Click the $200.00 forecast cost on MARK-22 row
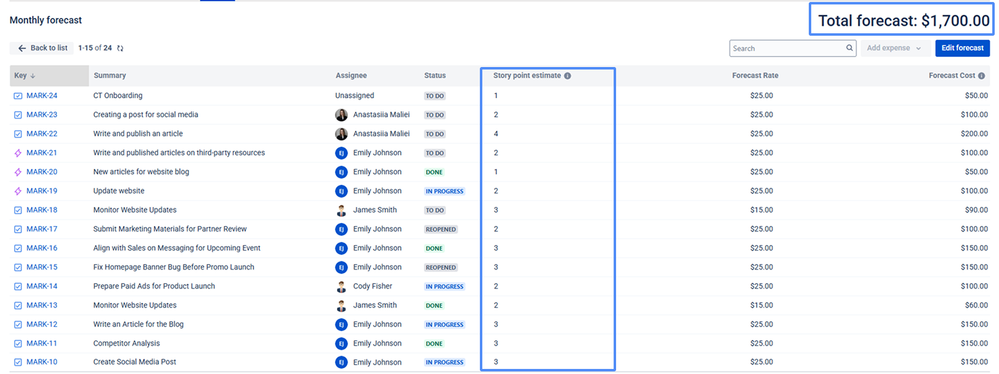 pyautogui.click(x=975, y=134)
